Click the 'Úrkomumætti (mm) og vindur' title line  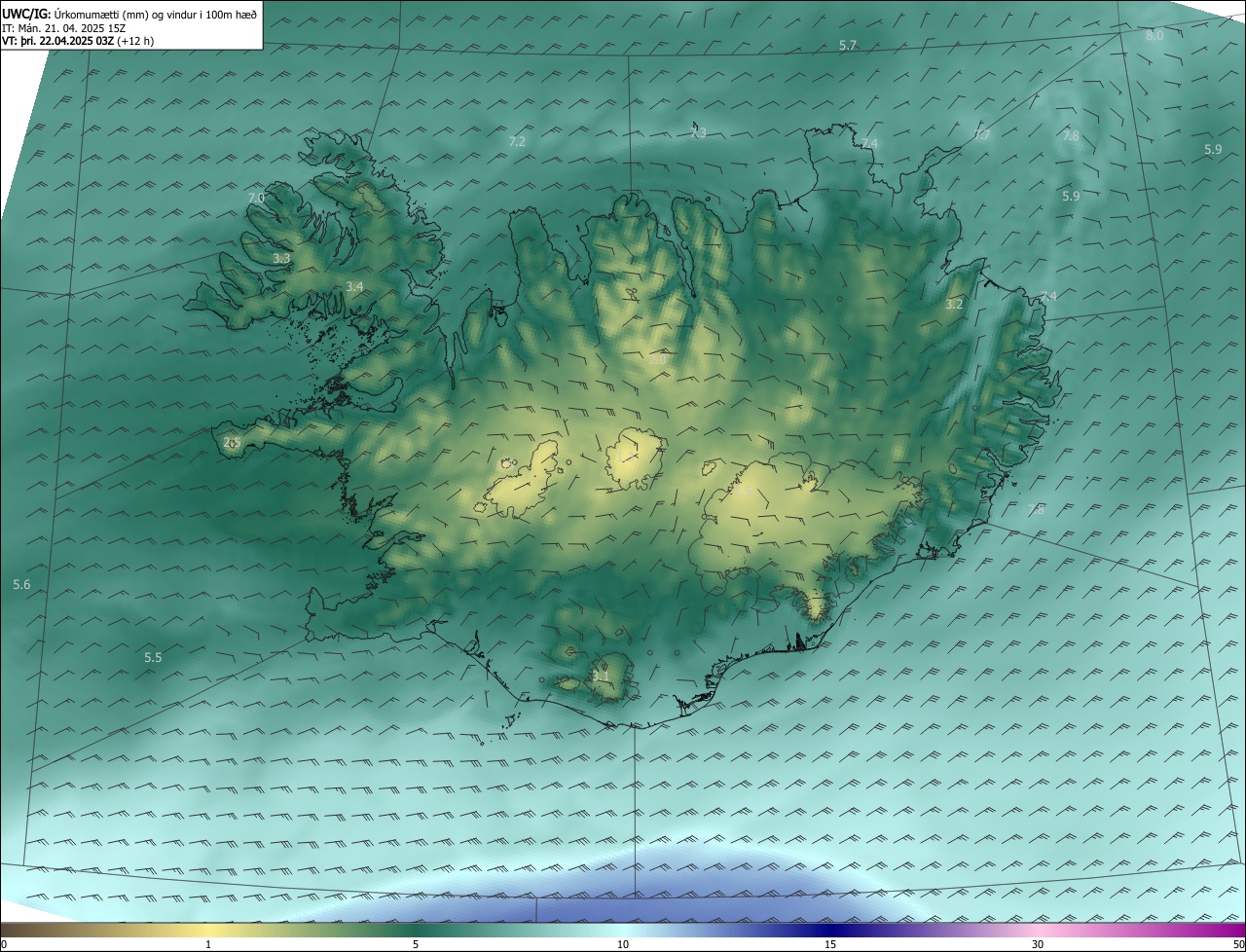pos(129,14)
